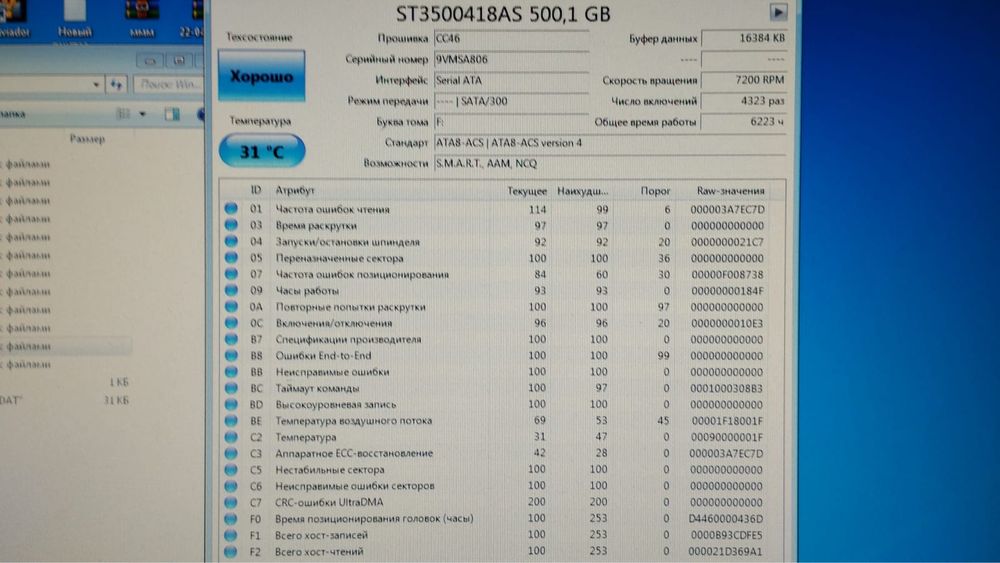Click the Raw-значения column header

[731, 191]
